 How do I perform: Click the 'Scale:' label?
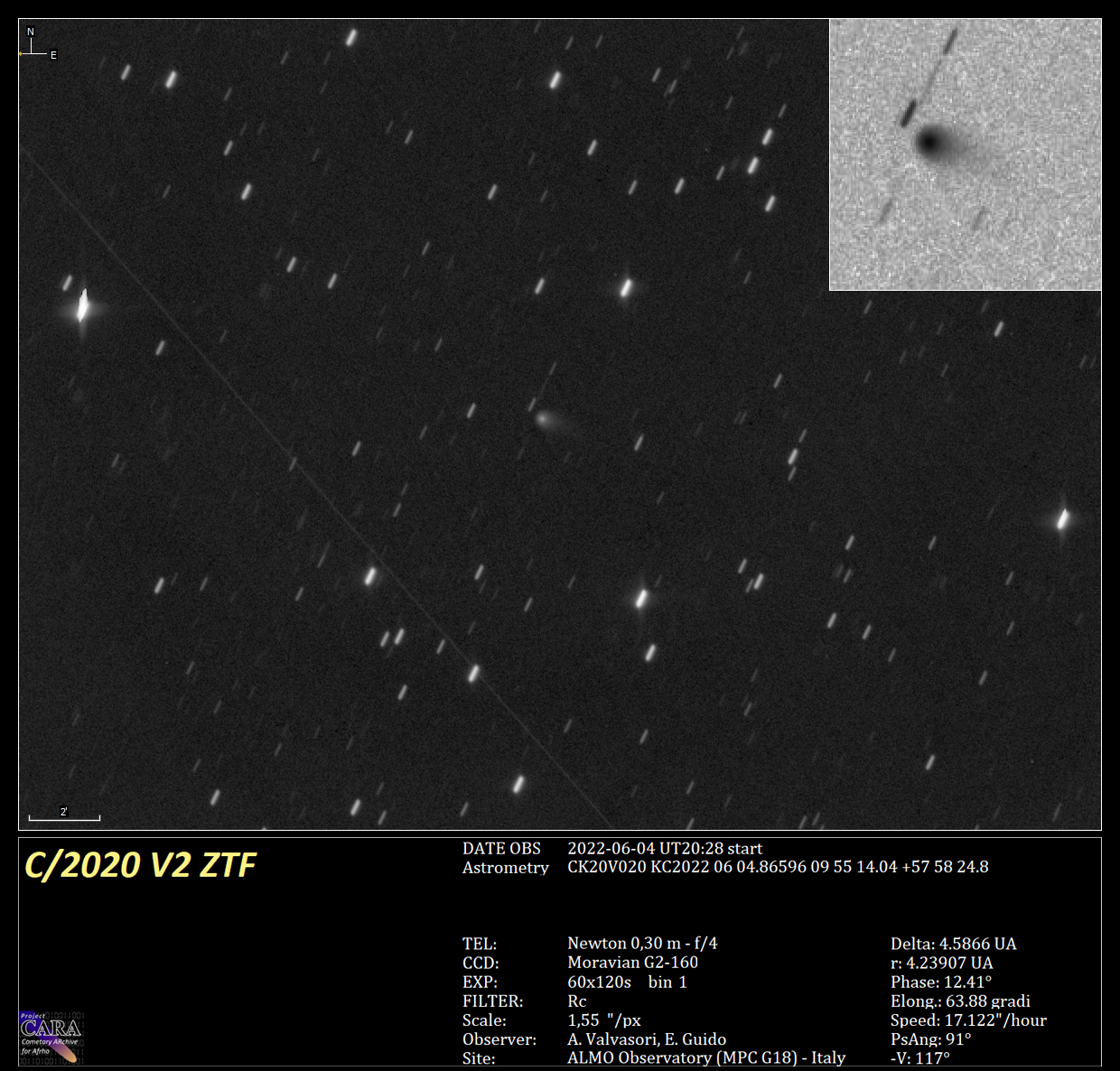pyautogui.click(x=484, y=1020)
